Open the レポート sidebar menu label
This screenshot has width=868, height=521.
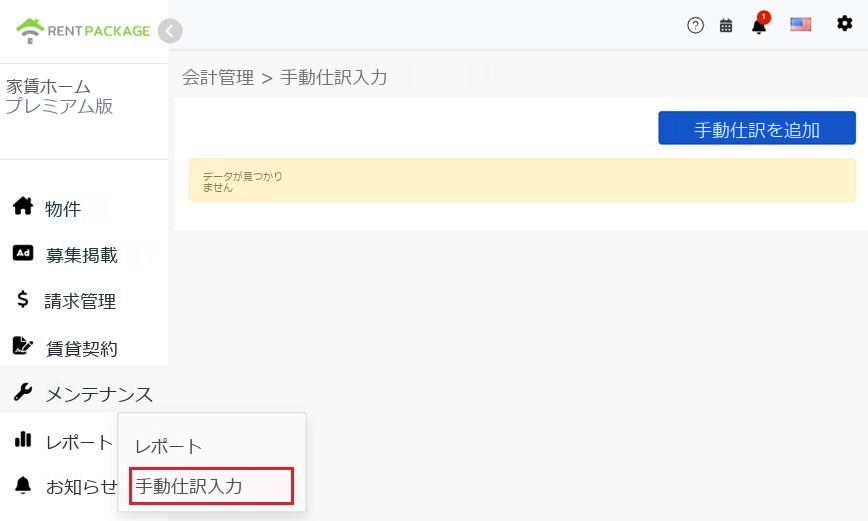coord(79,442)
